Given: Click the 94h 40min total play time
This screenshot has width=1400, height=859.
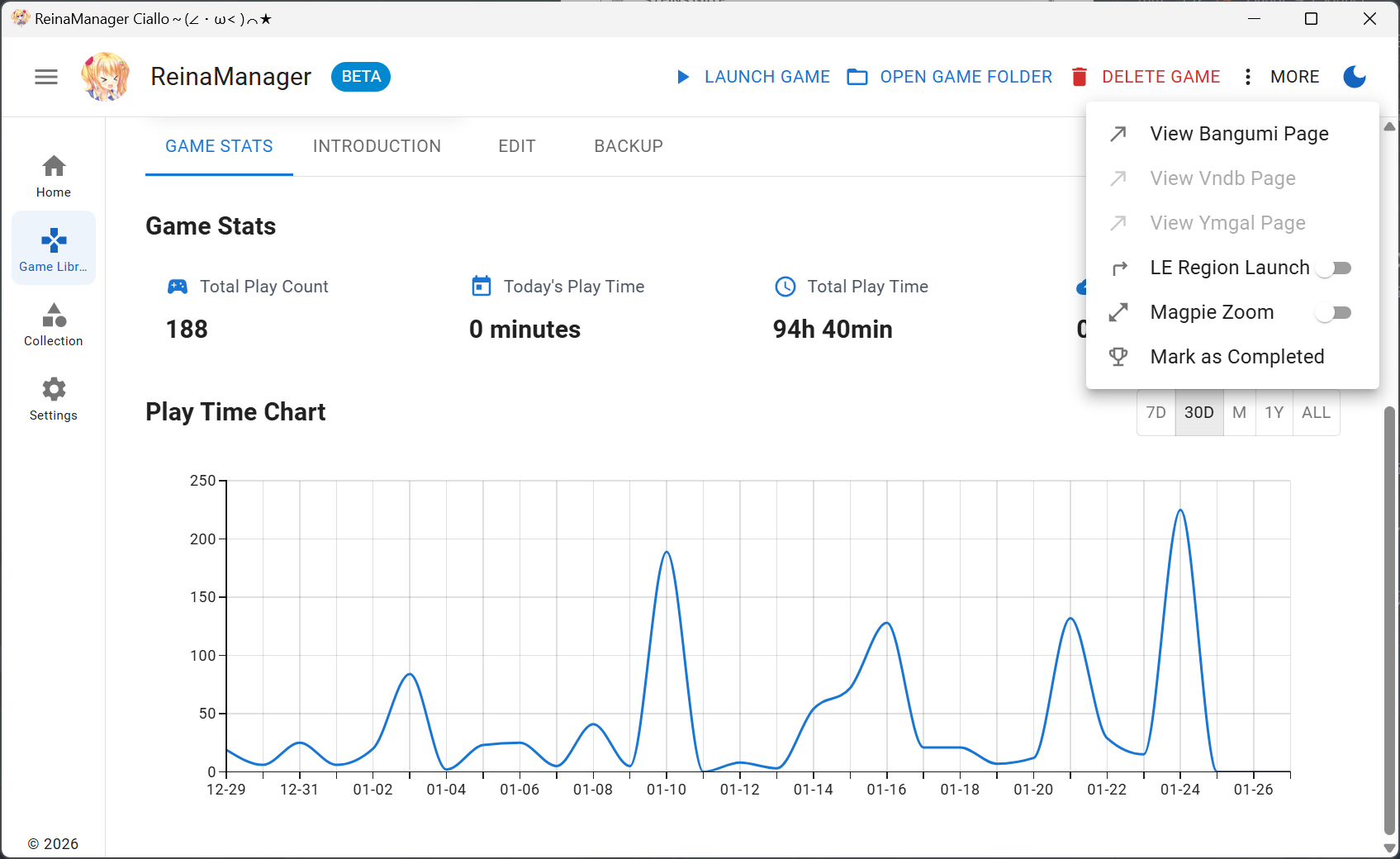Looking at the screenshot, I should coord(833,330).
